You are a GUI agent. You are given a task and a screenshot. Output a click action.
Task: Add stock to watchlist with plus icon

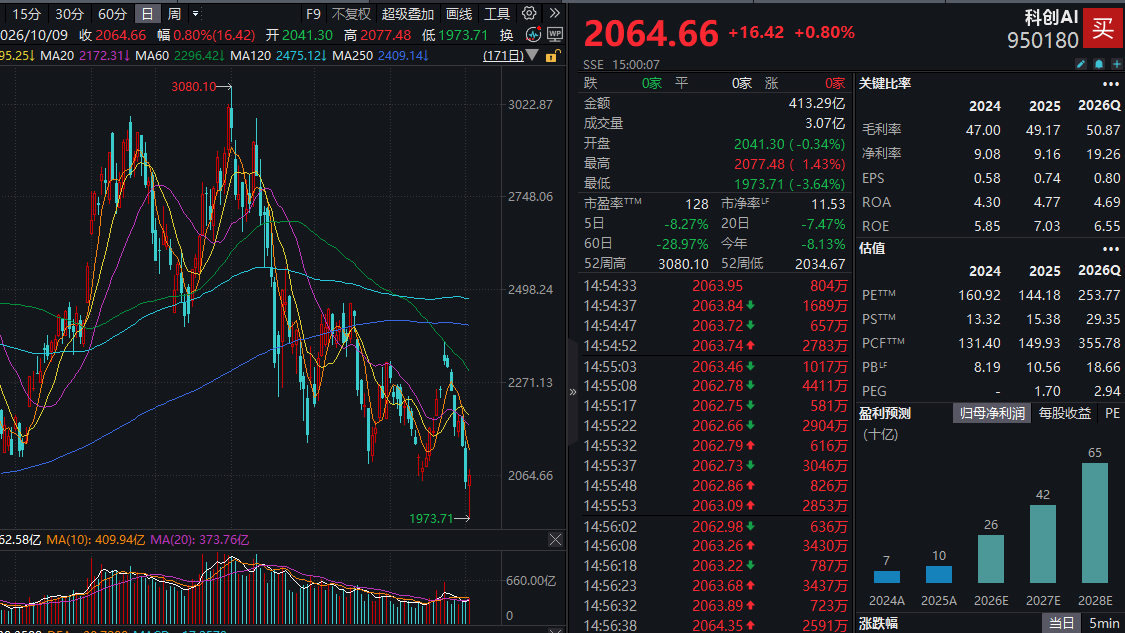coord(1116,64)
